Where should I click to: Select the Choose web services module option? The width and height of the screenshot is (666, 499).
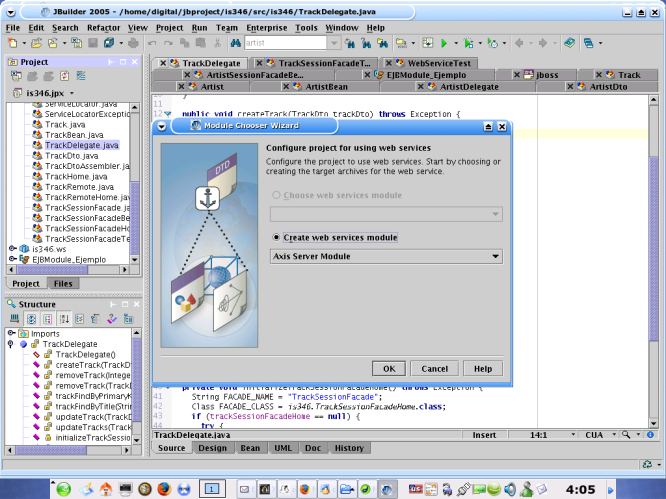click(277, 195)
